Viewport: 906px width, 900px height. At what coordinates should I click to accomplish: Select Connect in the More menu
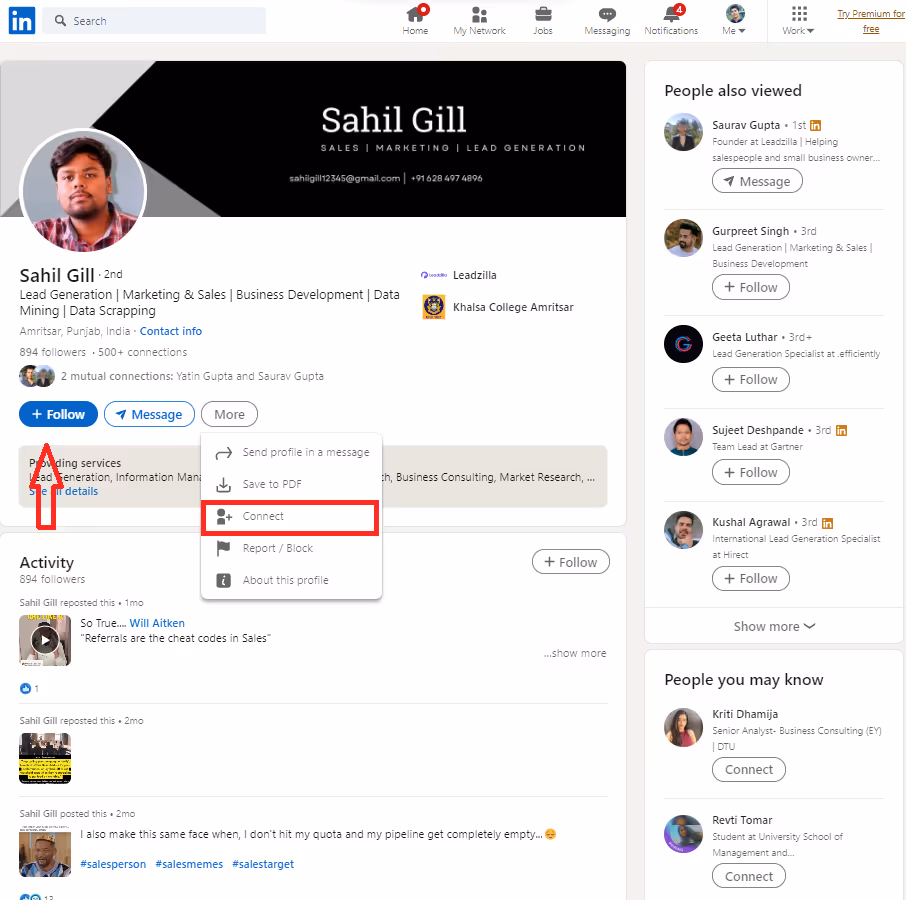pyautogui.click(x=290, y=517)
